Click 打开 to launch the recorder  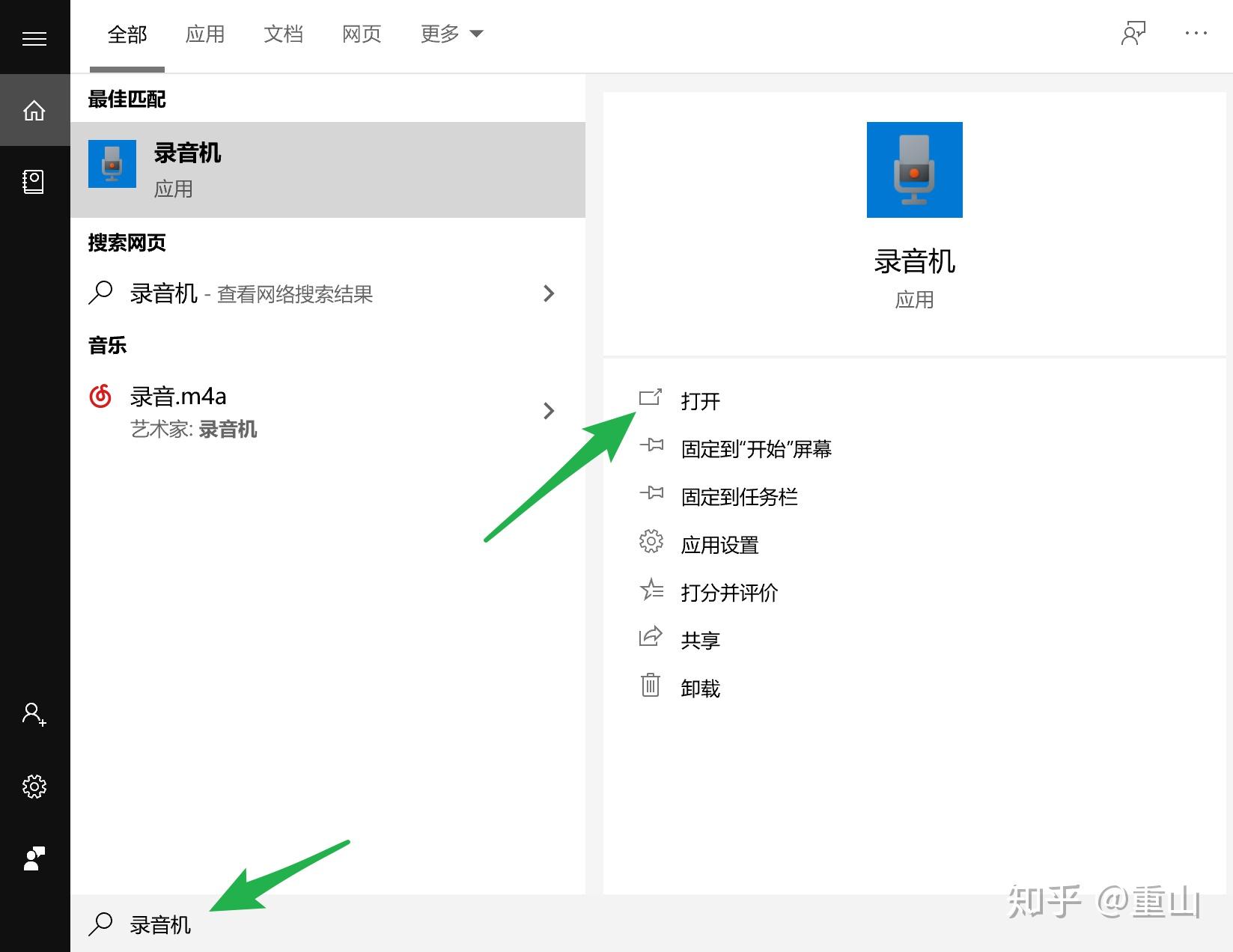pyautogui.click(x=701, y=401)
